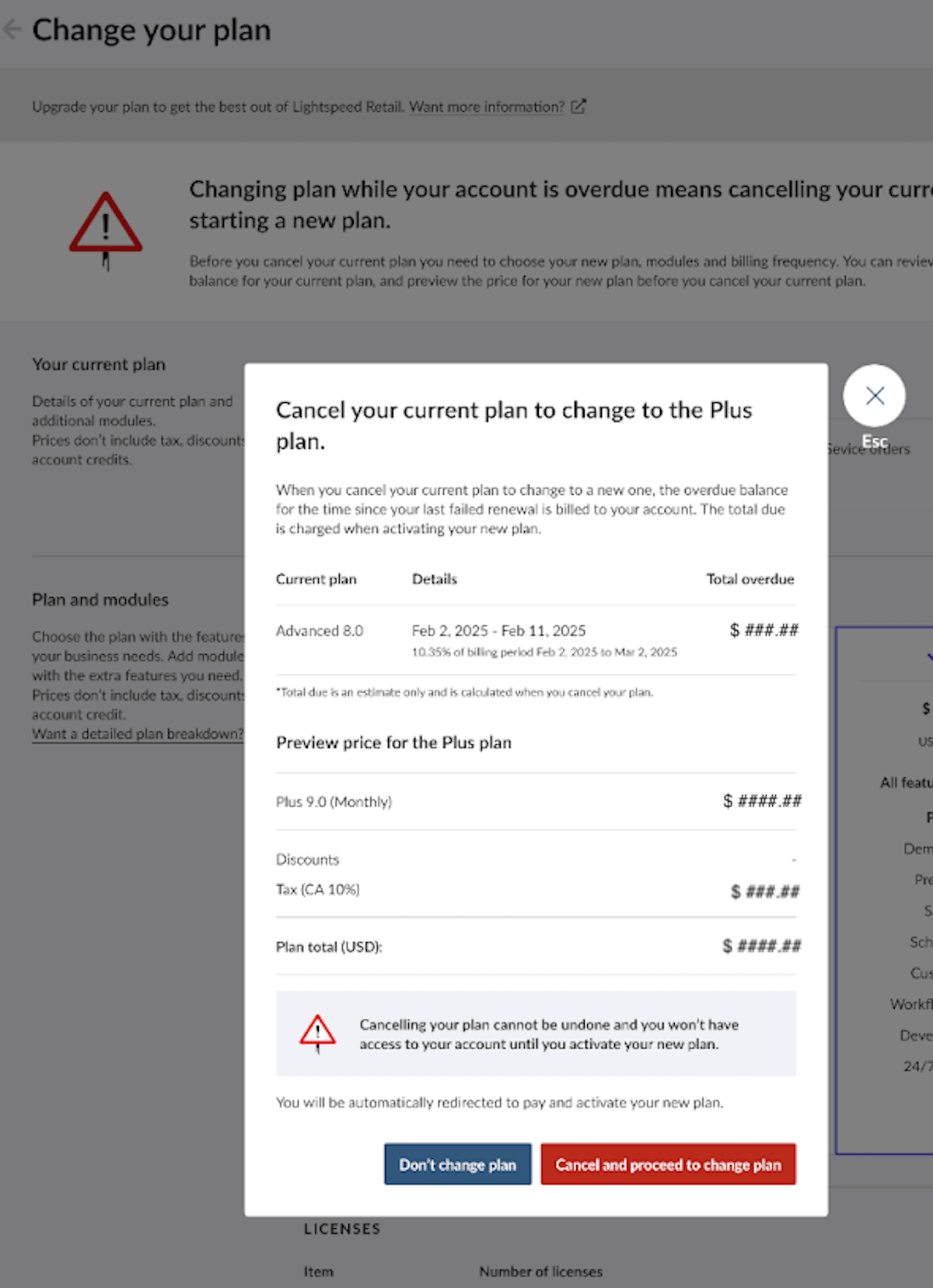Screen dimensions: 933x1288
Task: Click the Discounts row label
Action: 308,859
